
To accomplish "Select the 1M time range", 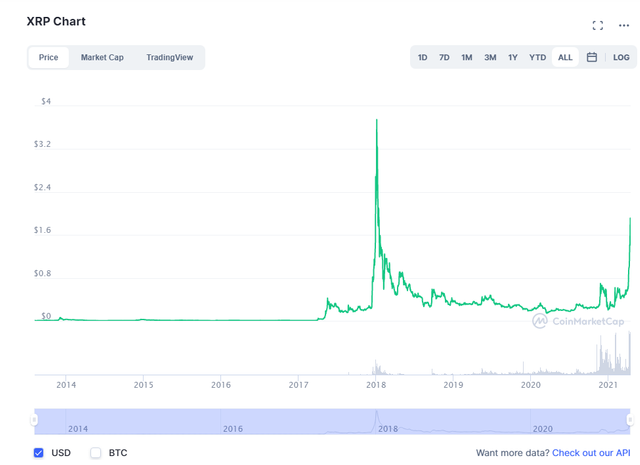I will 467,57.
